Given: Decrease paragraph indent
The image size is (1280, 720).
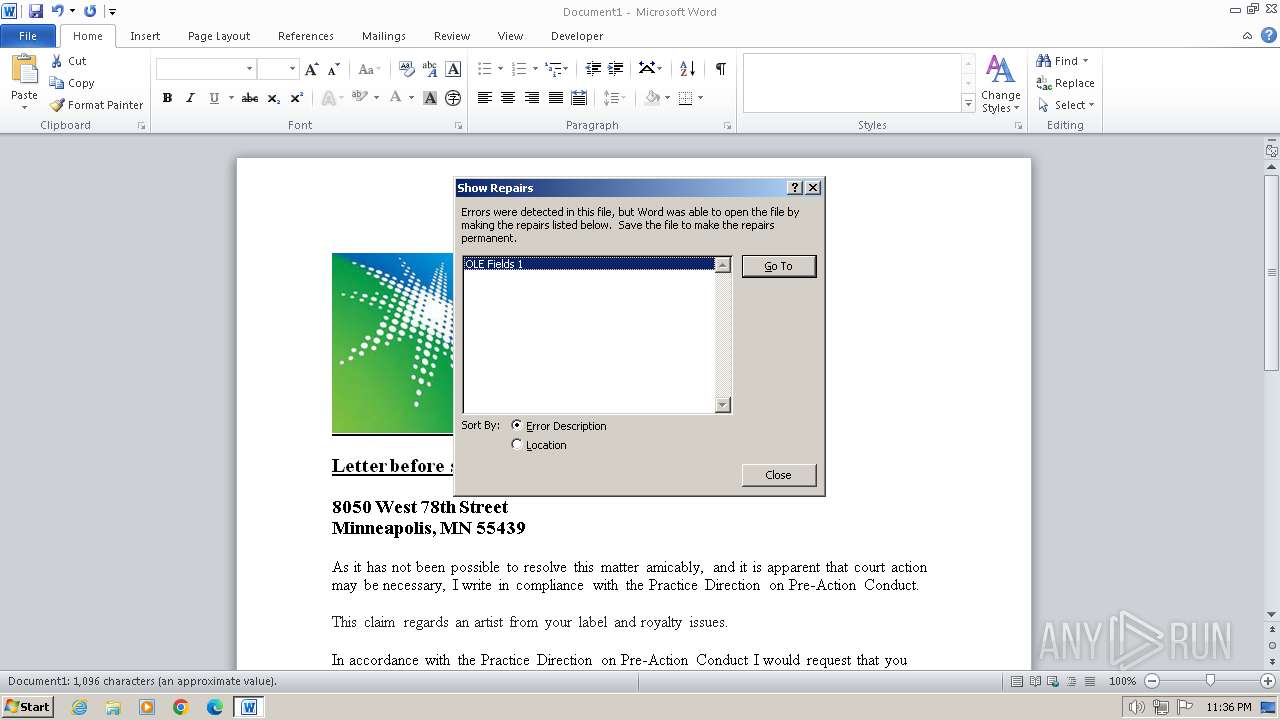Looking at the screenshot, I should [x=593, y=69].
